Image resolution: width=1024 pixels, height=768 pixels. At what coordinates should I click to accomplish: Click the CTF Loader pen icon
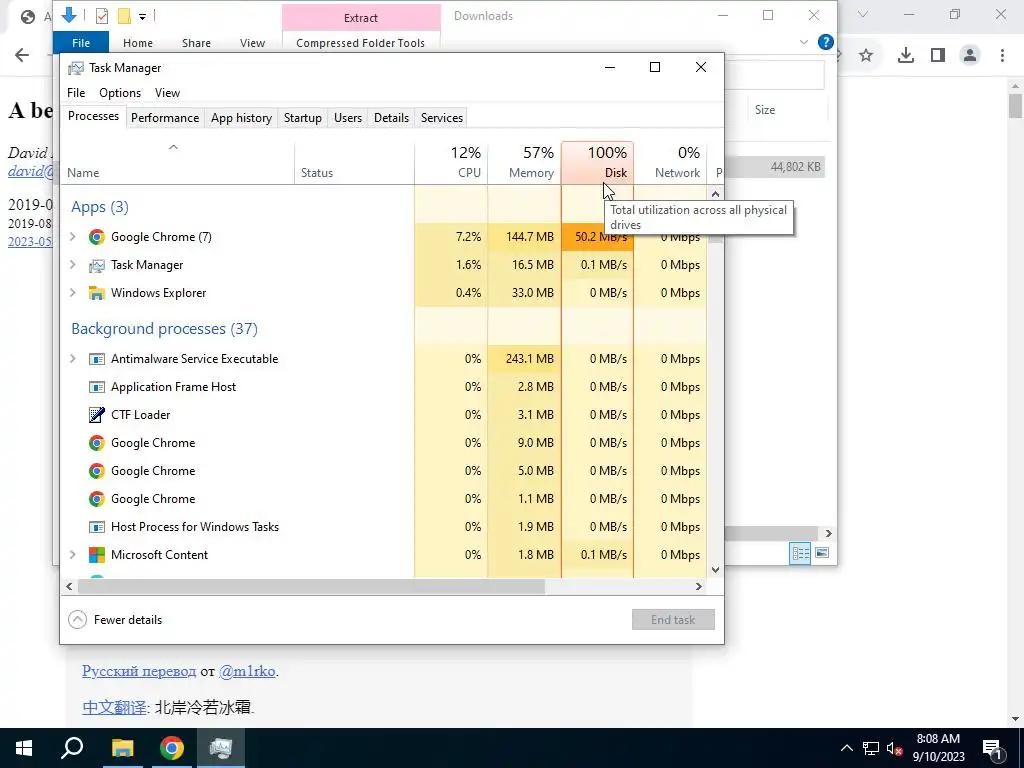pyautogui.click(x=97, y=415)
